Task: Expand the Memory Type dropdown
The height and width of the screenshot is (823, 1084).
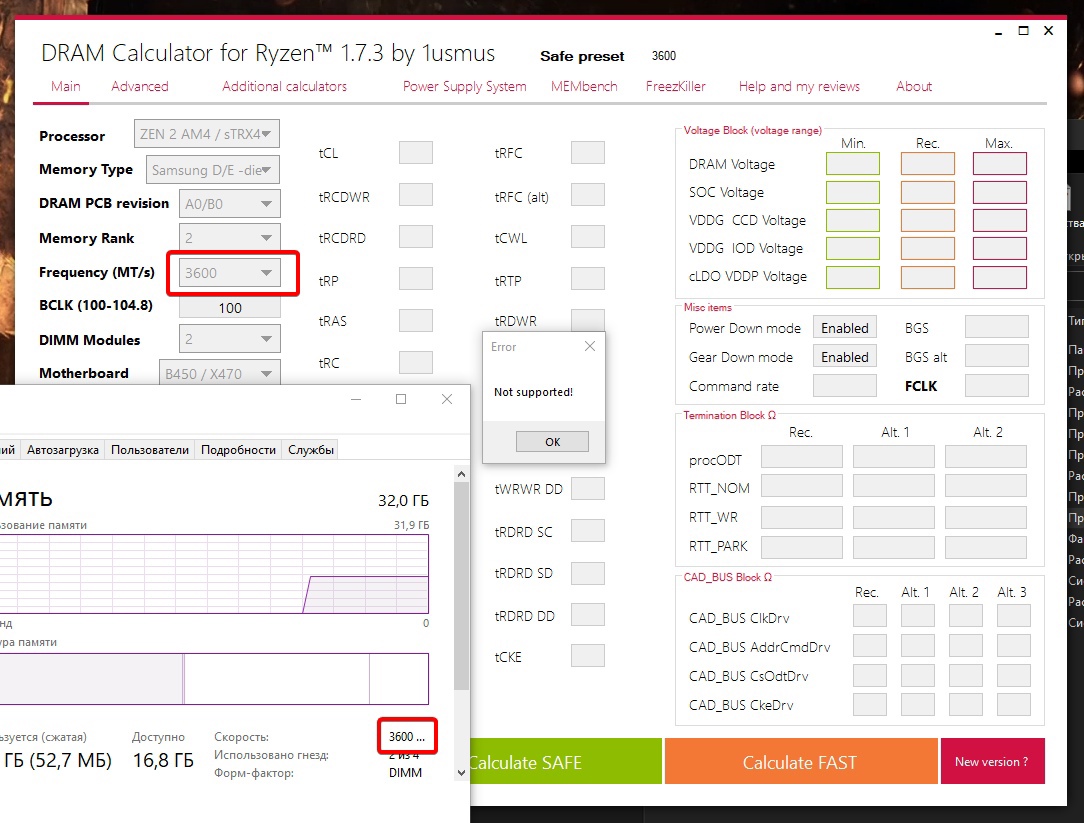Action: tap(212, 170)
